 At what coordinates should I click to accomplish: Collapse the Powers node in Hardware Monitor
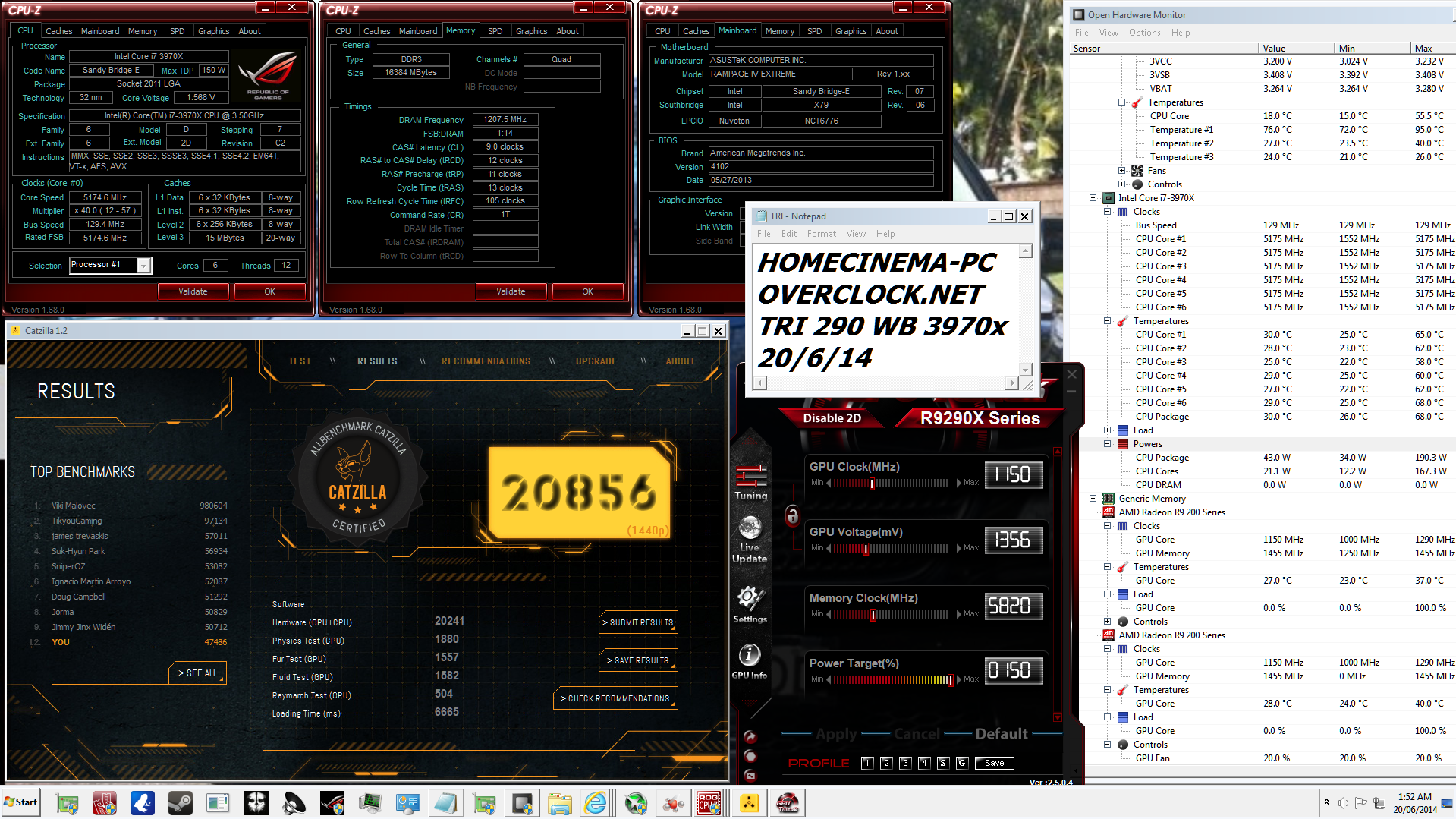click(x=1108, y=444)
